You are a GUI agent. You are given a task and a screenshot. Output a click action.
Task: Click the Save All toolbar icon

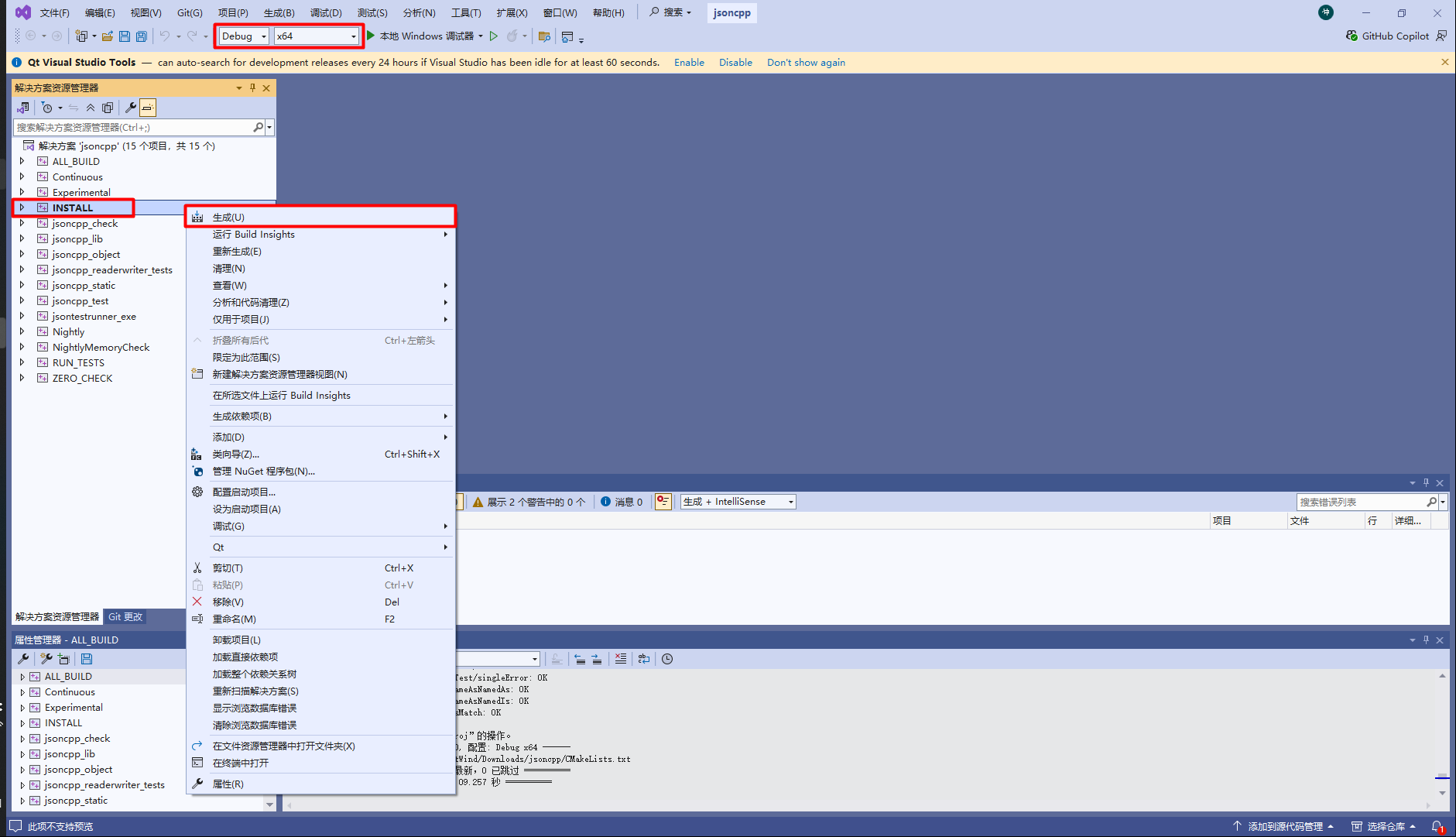click(x=142, y=36)
